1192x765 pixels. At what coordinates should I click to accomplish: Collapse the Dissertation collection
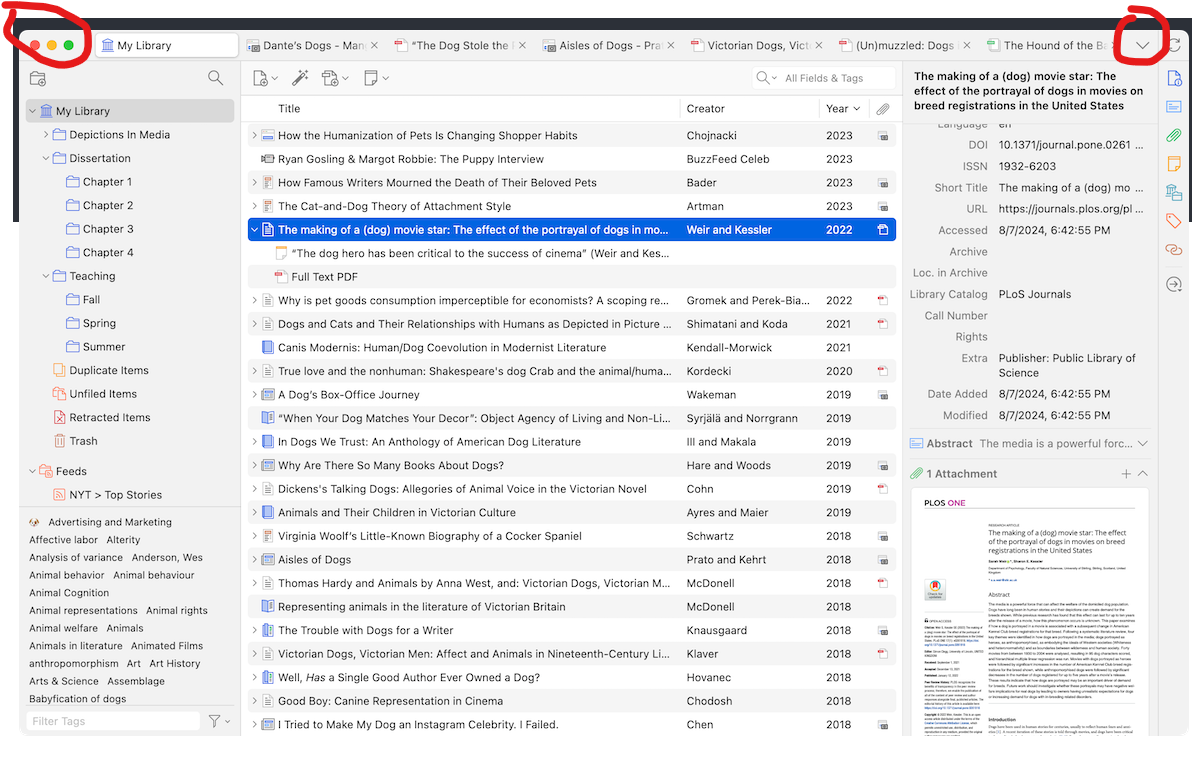tap(46, 158)
